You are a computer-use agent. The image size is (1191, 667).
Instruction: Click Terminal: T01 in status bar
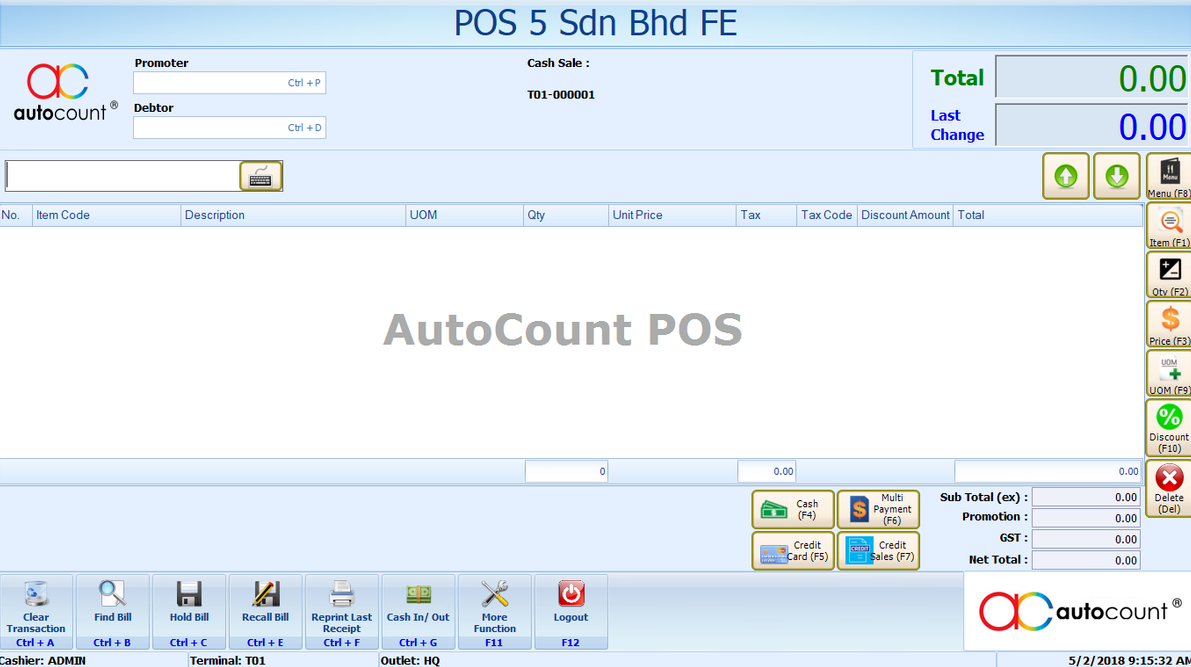click(228, 660)
